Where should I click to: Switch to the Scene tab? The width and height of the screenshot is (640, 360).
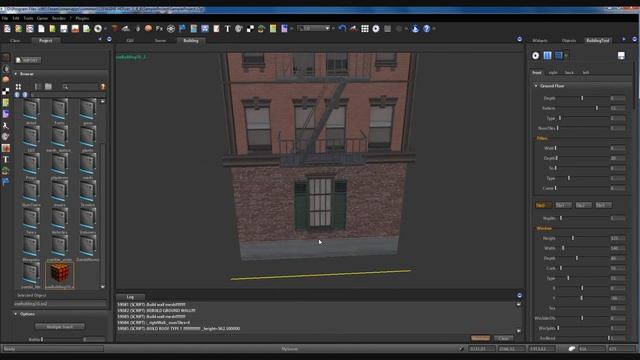pyautogui.click(x=160, y=40)
